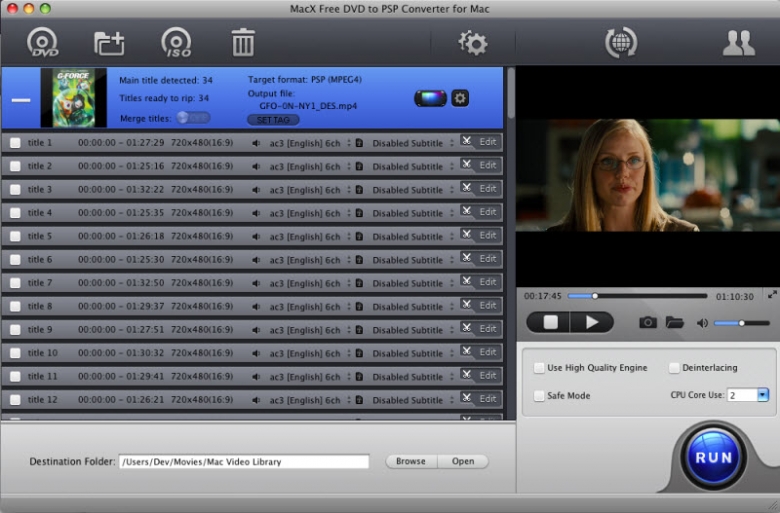Click the Destination Folder path field

pos(243,462)
